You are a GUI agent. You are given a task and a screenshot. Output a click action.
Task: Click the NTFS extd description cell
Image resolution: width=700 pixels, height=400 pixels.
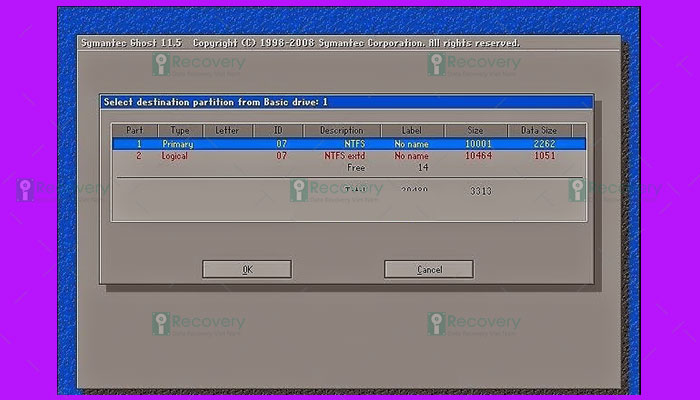pyautogui.click(x=345, y=156)
